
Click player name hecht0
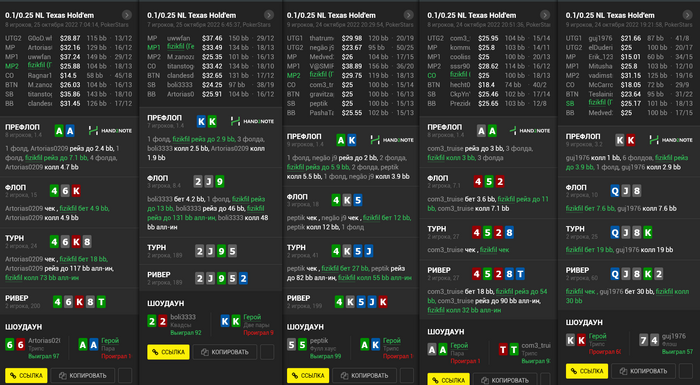pos(460,84)
